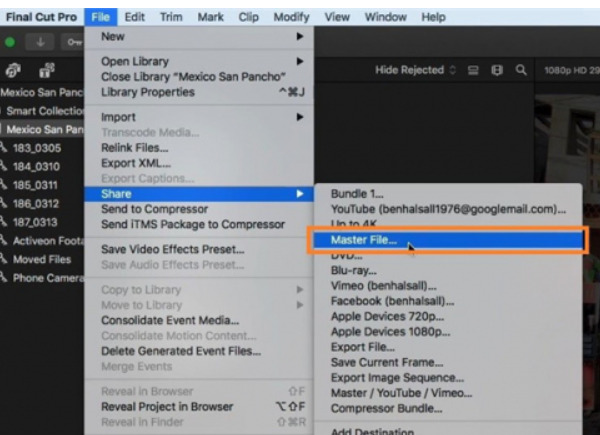The width and height of the screenshot is (600, 435).
Task: Choose Reveal Project in Browser
Action: (167, 406)
